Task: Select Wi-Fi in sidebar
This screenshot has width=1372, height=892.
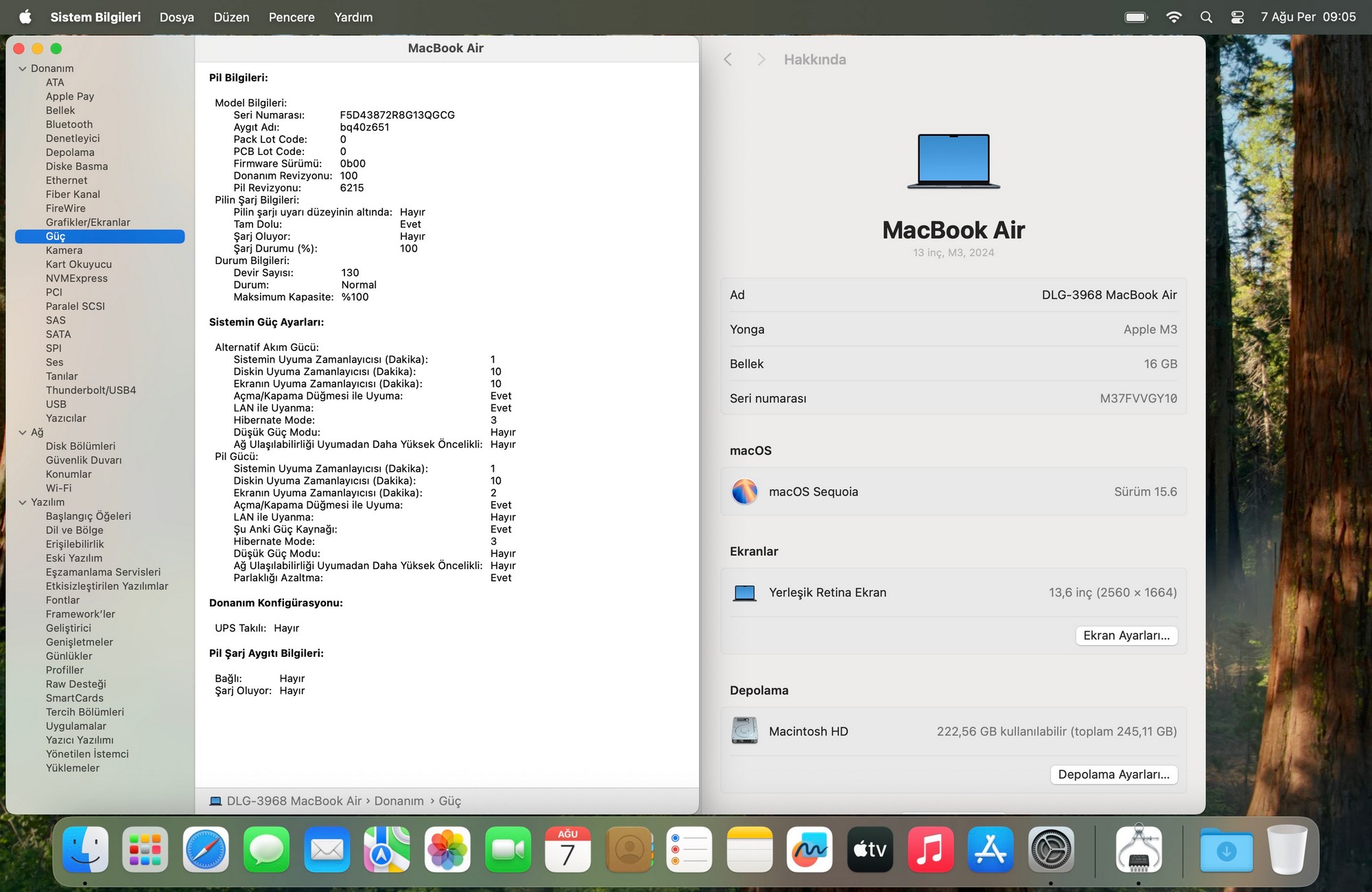Action: 58,488
